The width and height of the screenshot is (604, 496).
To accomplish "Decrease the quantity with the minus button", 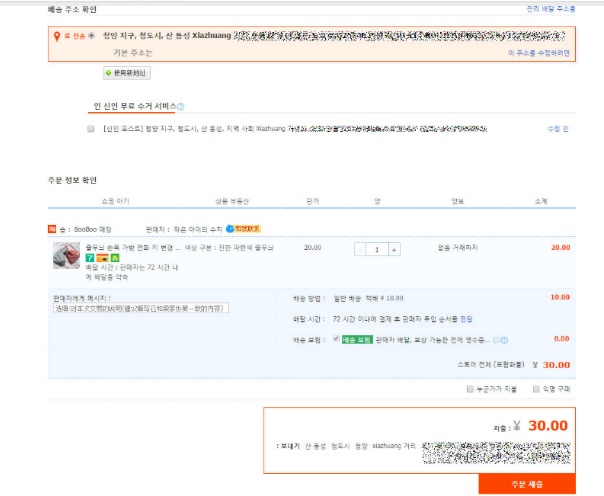I will 360,250.
